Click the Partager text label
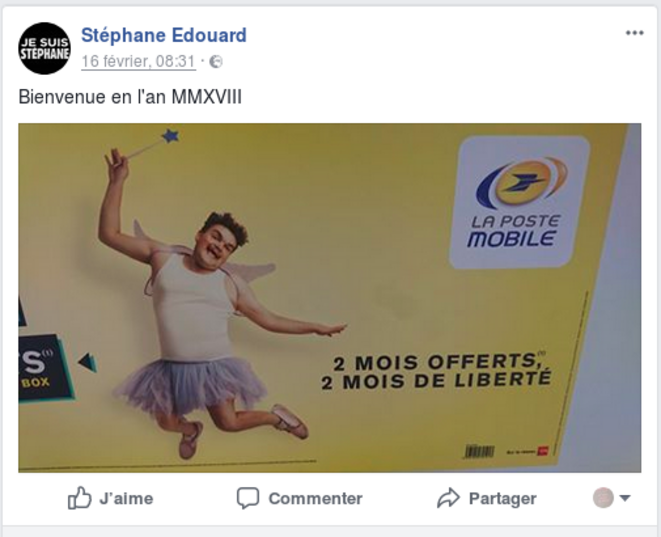Image resolution: width=661 pixels, height=537 pixels. click(x=502, y=499)
